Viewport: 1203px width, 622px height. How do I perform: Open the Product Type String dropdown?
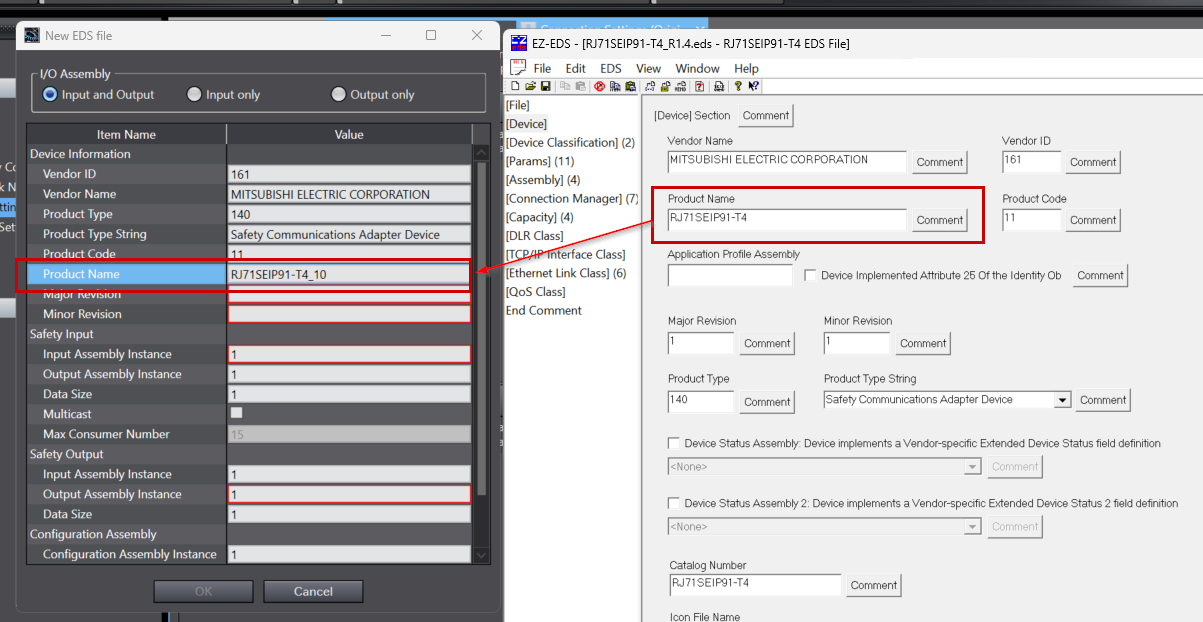(x=1062, y=400)
